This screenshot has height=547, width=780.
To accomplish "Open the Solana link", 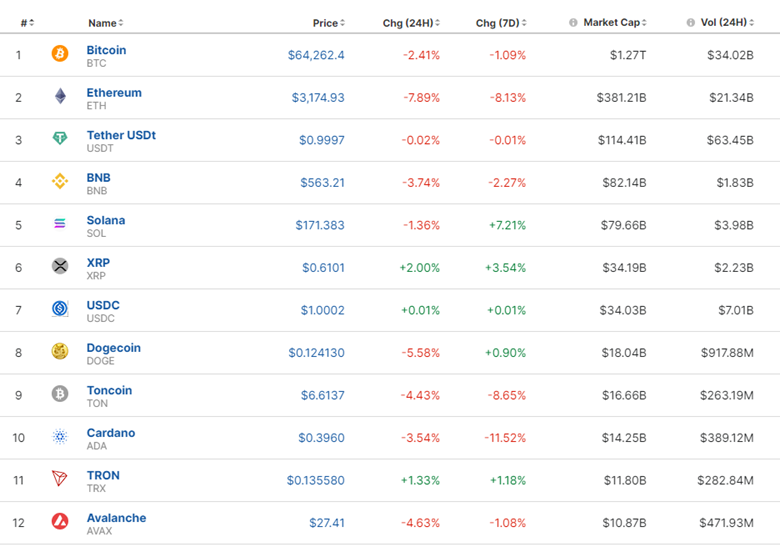I will [106, 220].
